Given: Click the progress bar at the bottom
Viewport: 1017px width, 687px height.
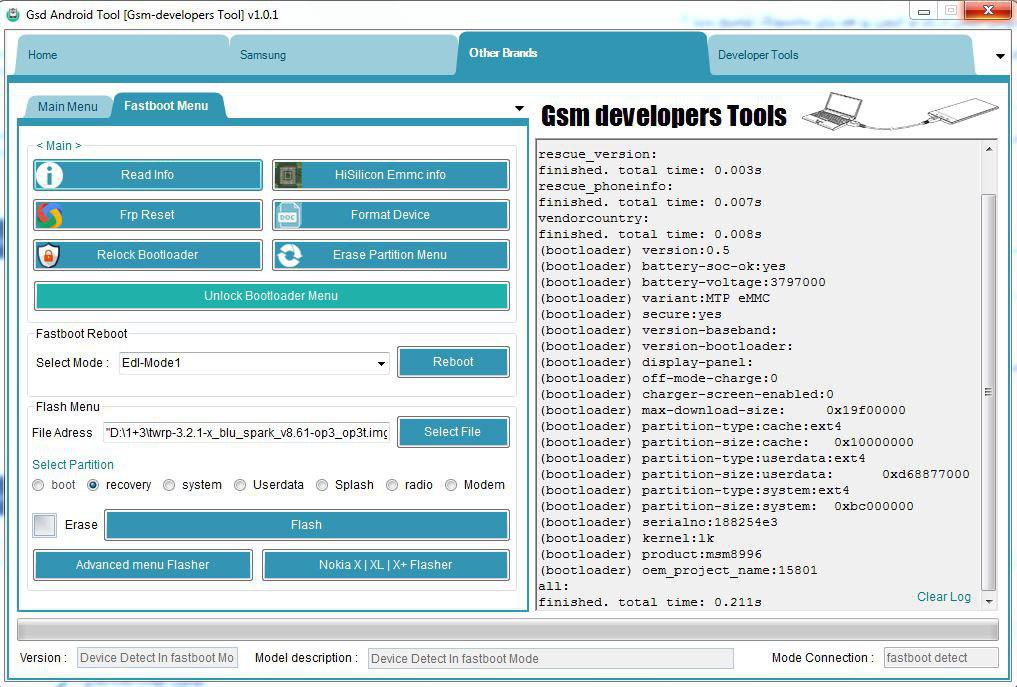Looking at the screenshot, I should point(507,629).
